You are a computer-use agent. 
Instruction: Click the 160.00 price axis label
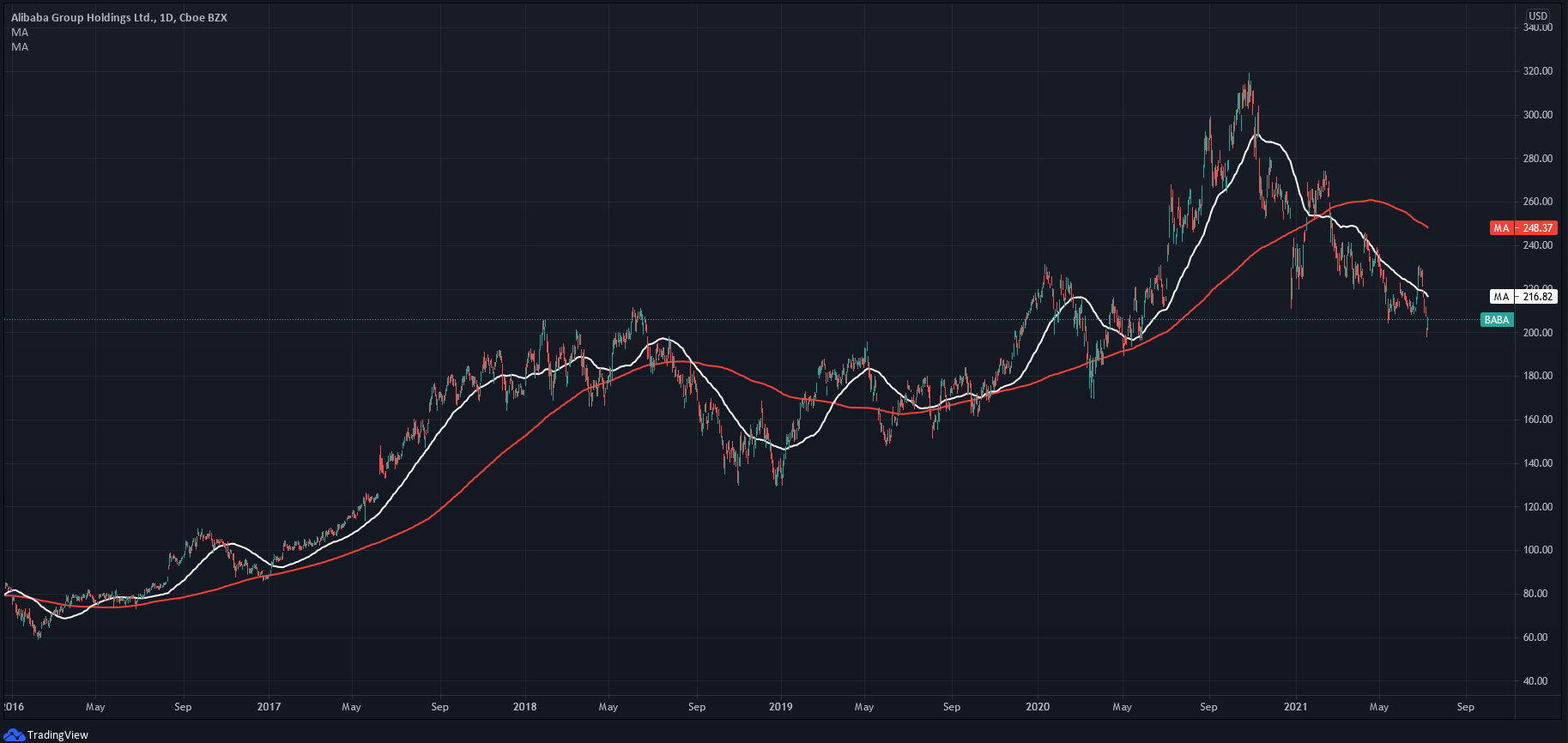click(1537, 420)
